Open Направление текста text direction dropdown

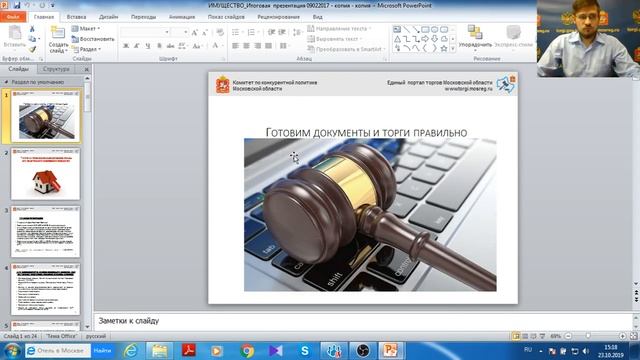click(339, 29)
